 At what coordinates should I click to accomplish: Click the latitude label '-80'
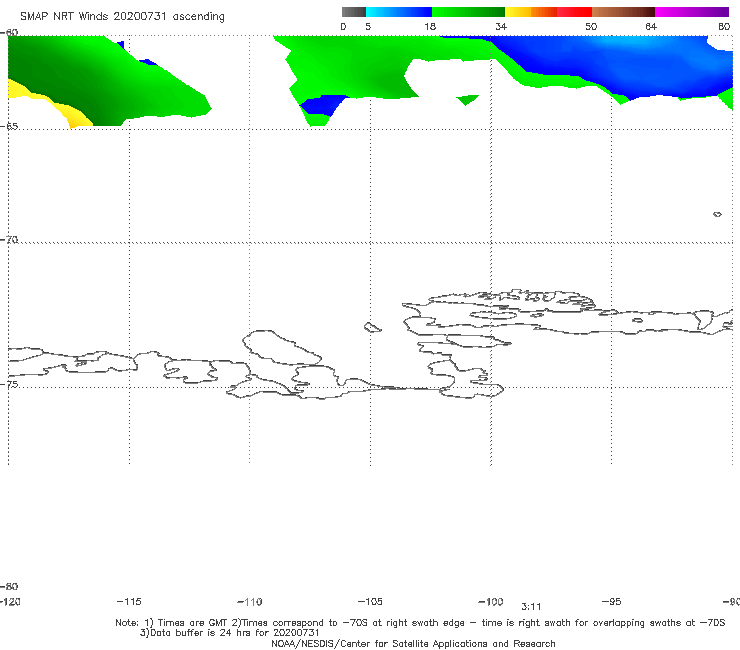pos(9,586)
